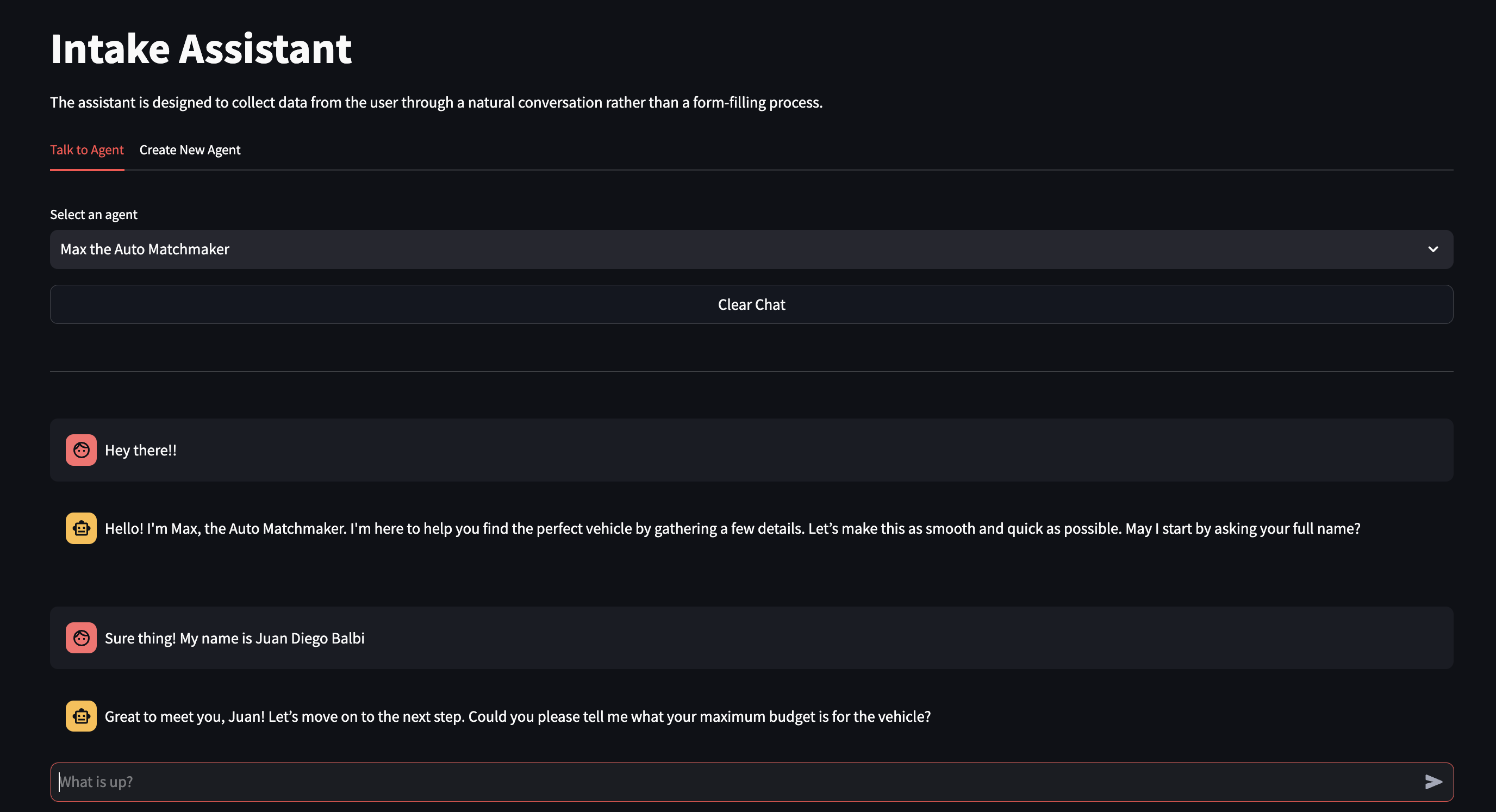Click Max's greeting asking for full name
Viewport: 1496px width, 812px height.
[732, 528]
